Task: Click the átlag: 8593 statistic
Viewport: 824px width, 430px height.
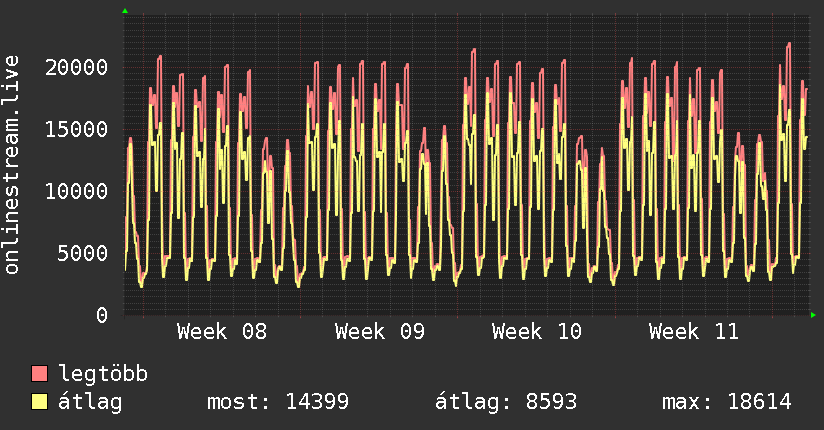Action: point(506,402)
